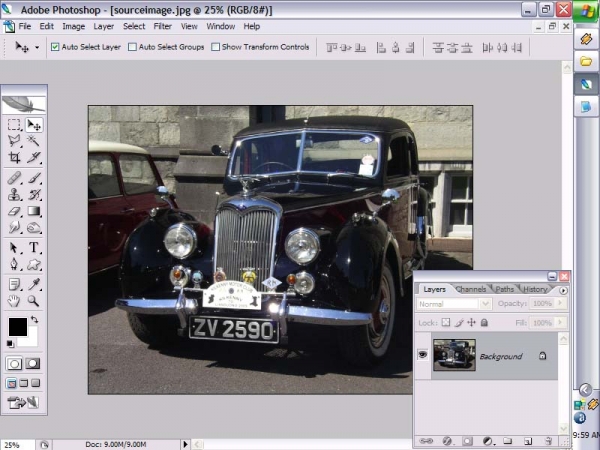This screenshot has width=600, height=450.
Task: Click the add layer style icon
Action: coord(447,441)
